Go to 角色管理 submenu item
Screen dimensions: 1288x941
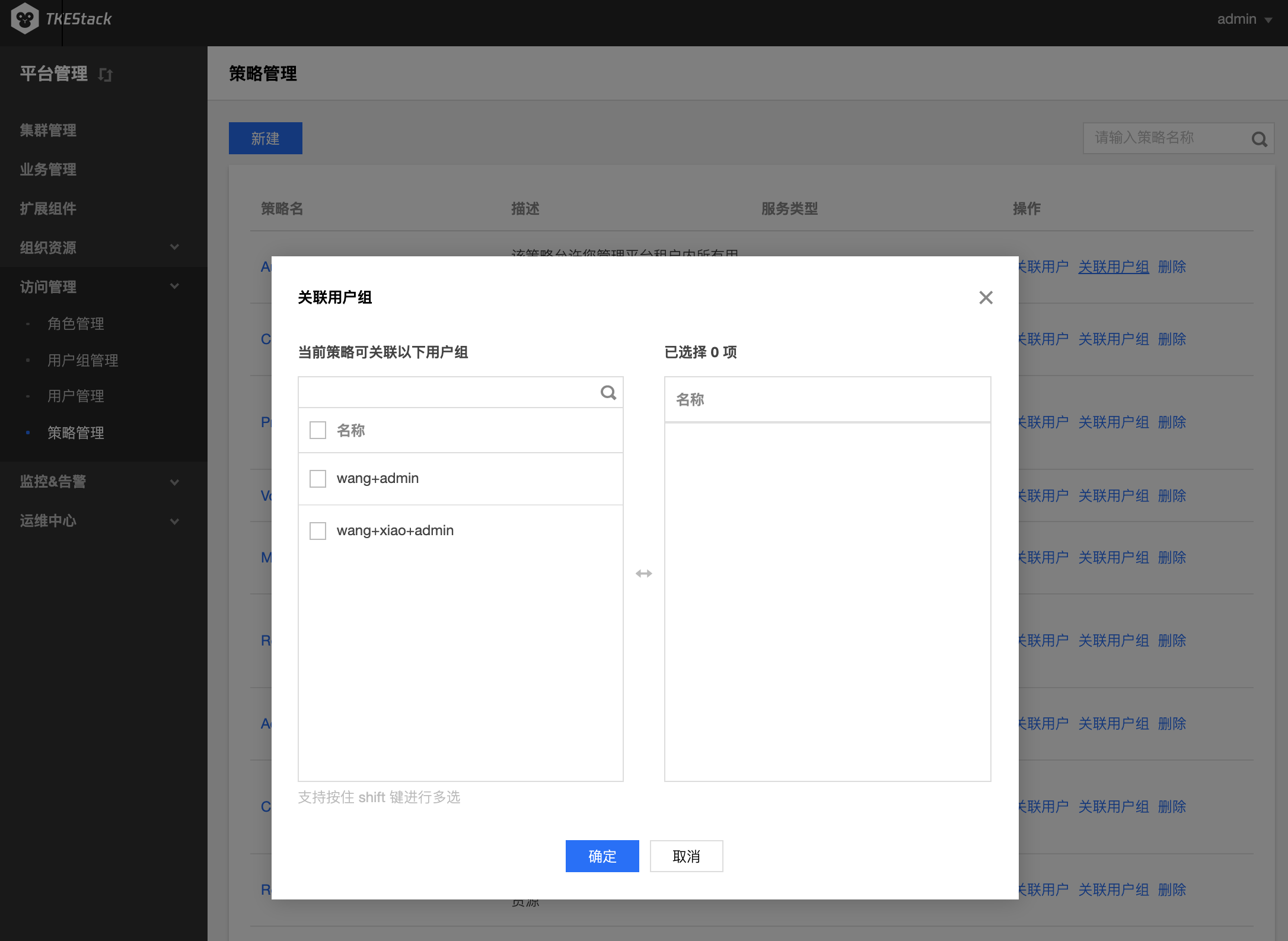click(76, 323)
